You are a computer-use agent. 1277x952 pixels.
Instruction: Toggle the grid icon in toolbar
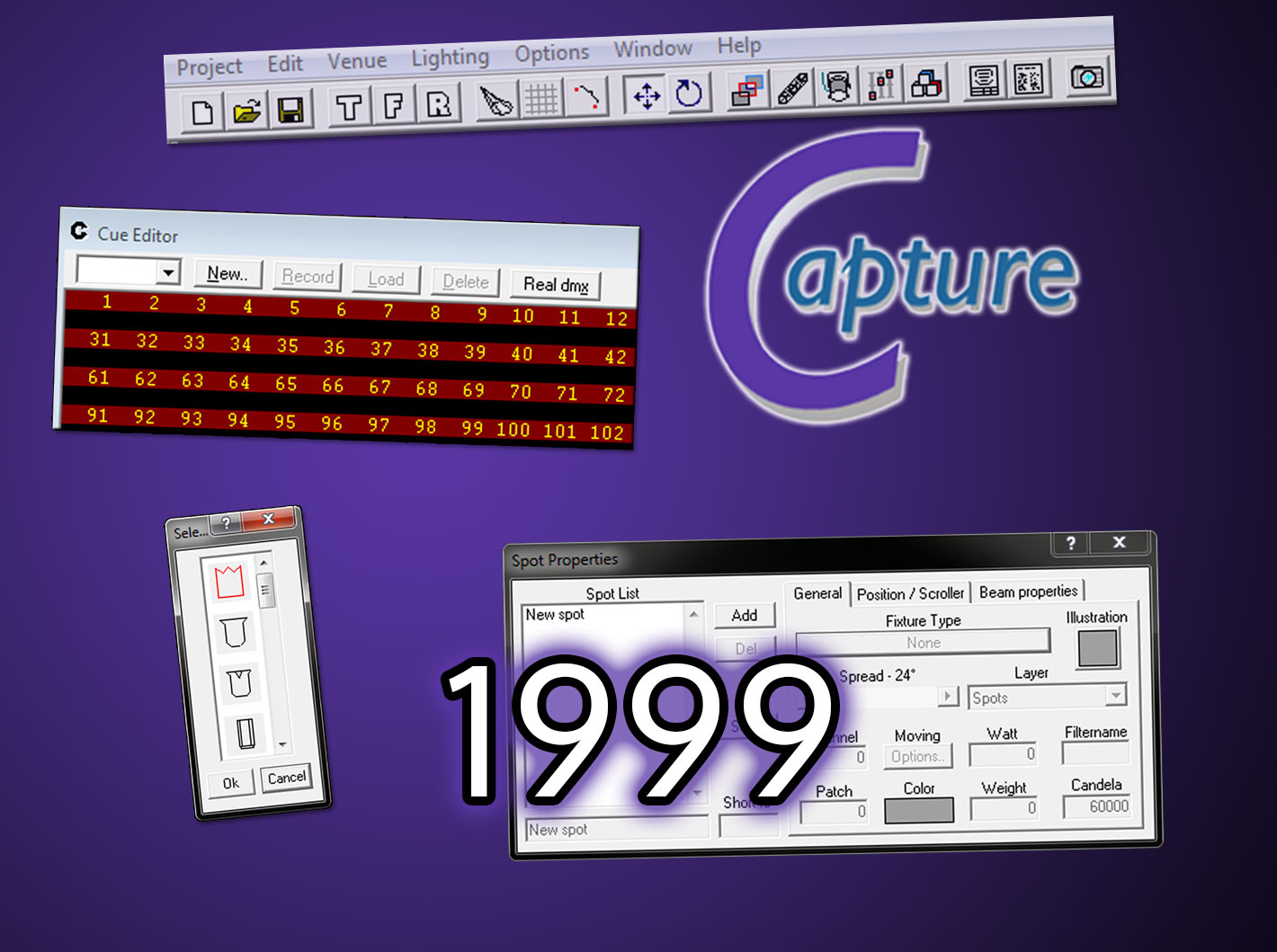(541, 100)
